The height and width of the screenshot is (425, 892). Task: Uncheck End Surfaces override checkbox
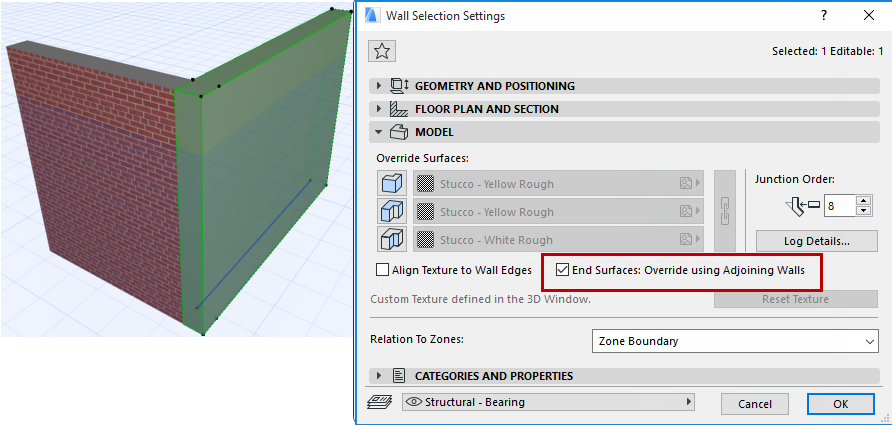coord(563,270)
